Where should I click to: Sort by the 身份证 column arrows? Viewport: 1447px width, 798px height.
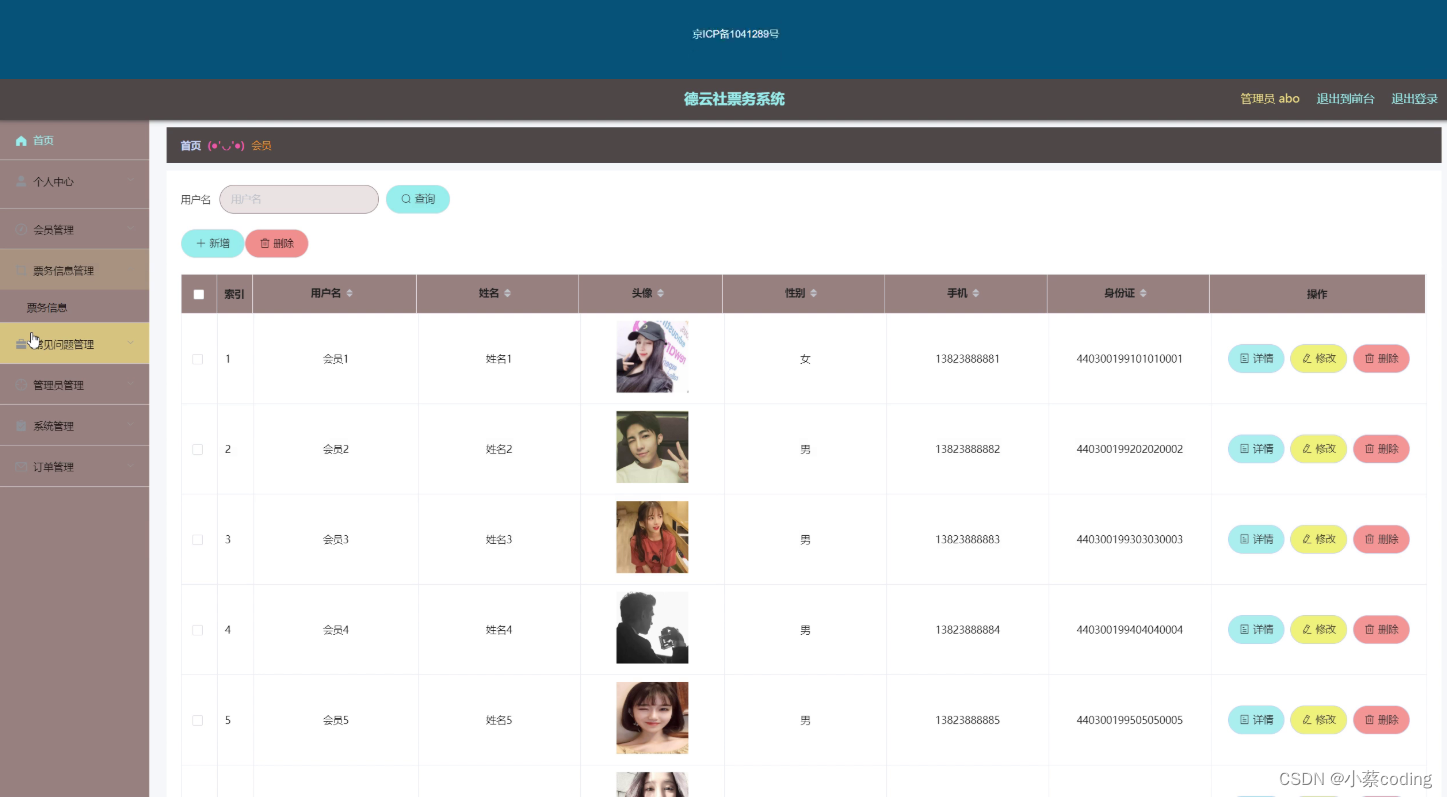[1142, 293]
